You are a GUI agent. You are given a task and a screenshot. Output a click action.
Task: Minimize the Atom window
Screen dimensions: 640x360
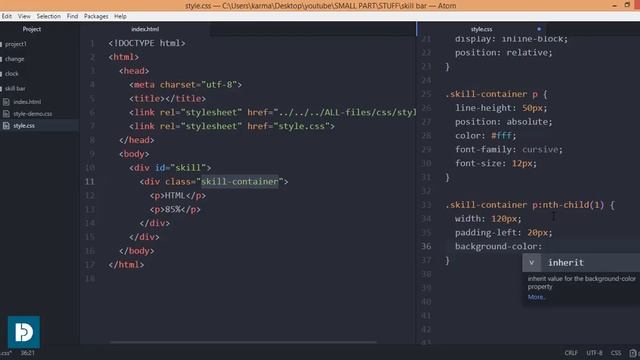(614, 5)
